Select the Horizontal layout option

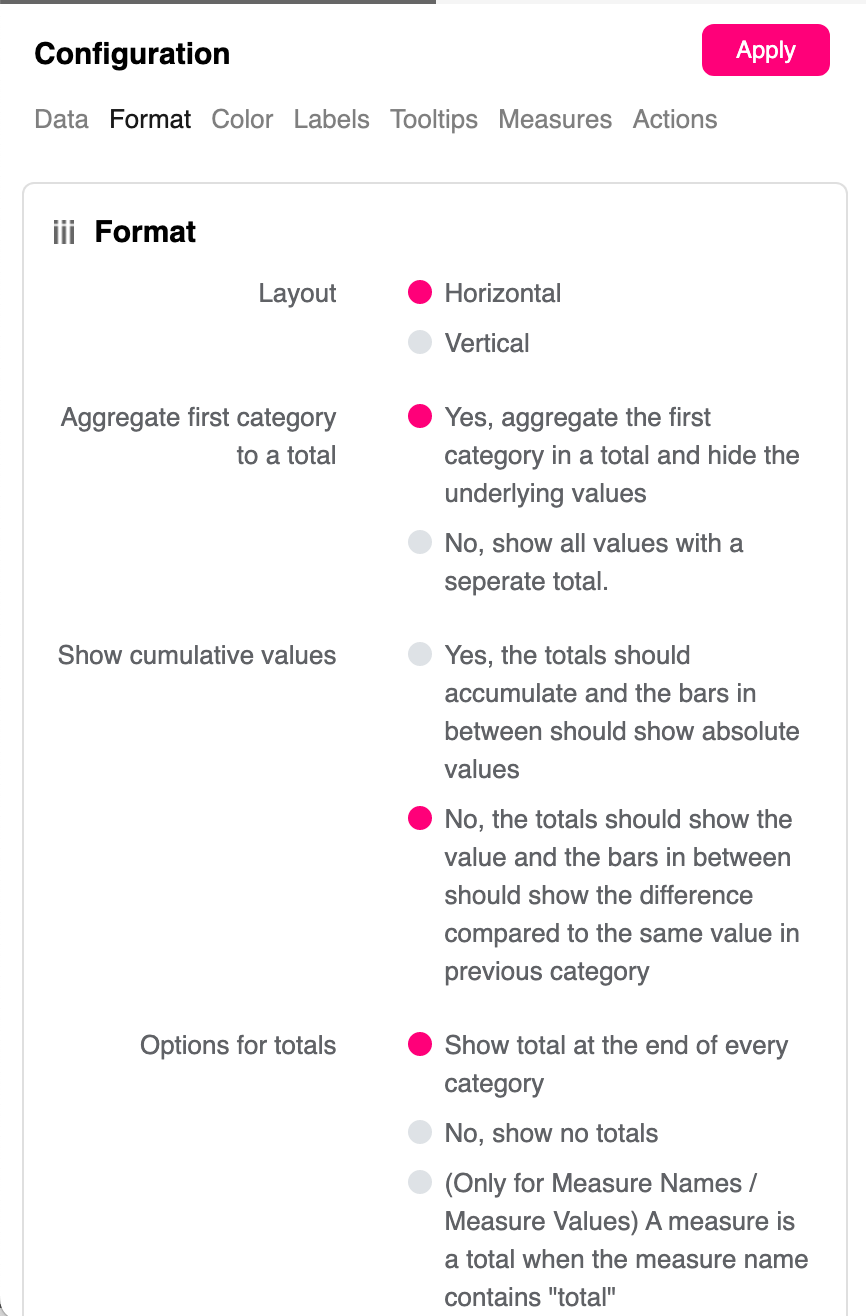click(420, 293)
